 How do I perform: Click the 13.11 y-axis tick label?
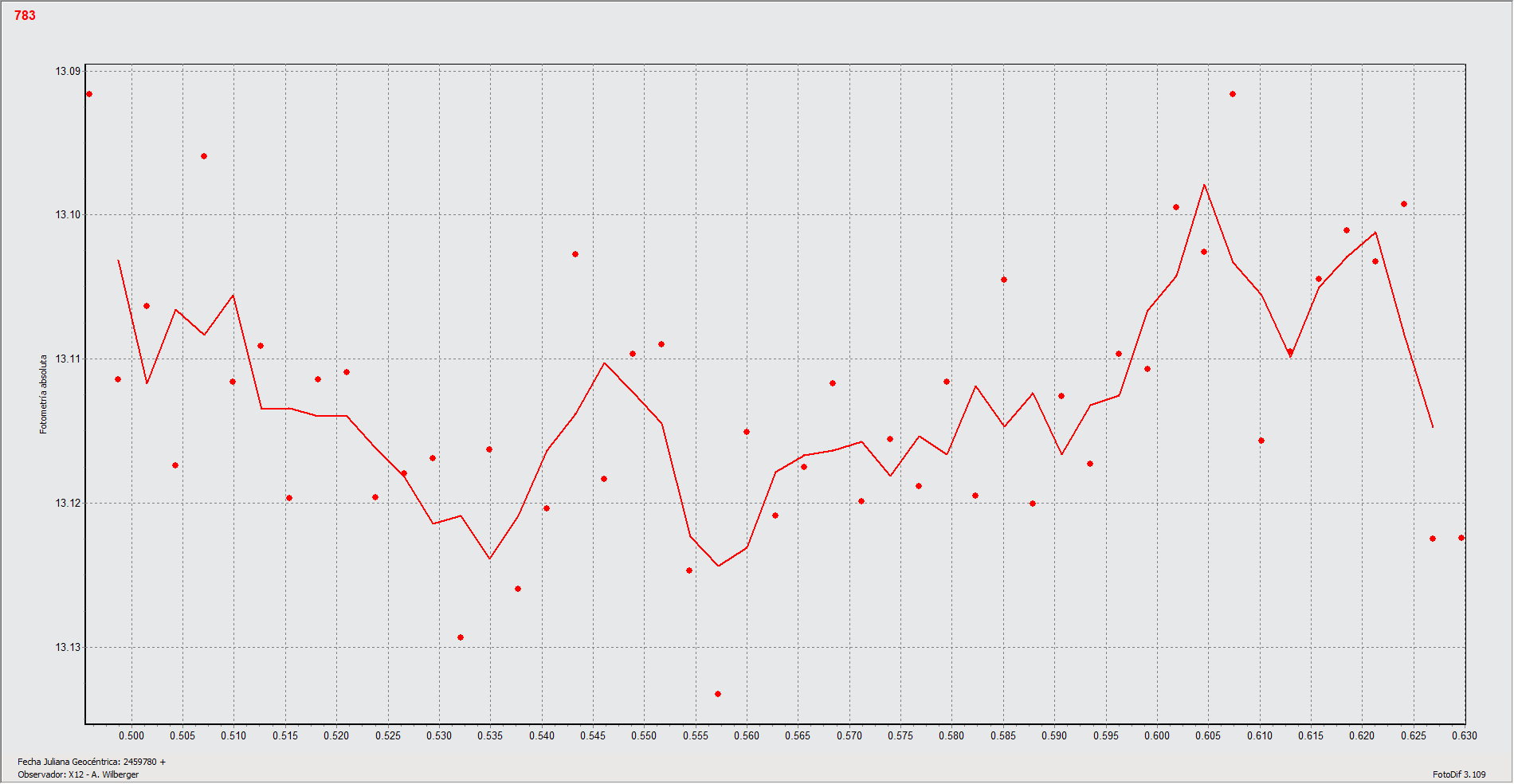tap(68, 359)
